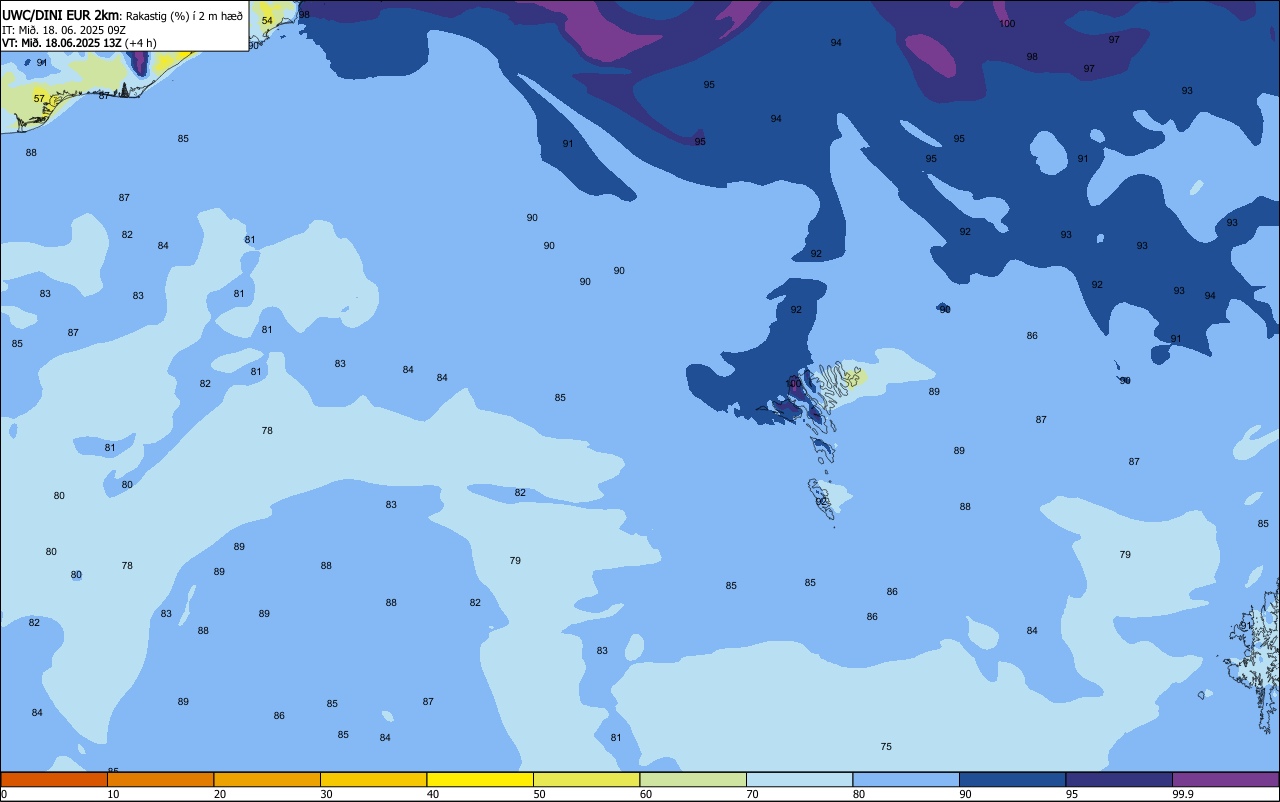Click the legend tick label '20'
Screen dimensions: 1280x802
[x=220, y=794]
